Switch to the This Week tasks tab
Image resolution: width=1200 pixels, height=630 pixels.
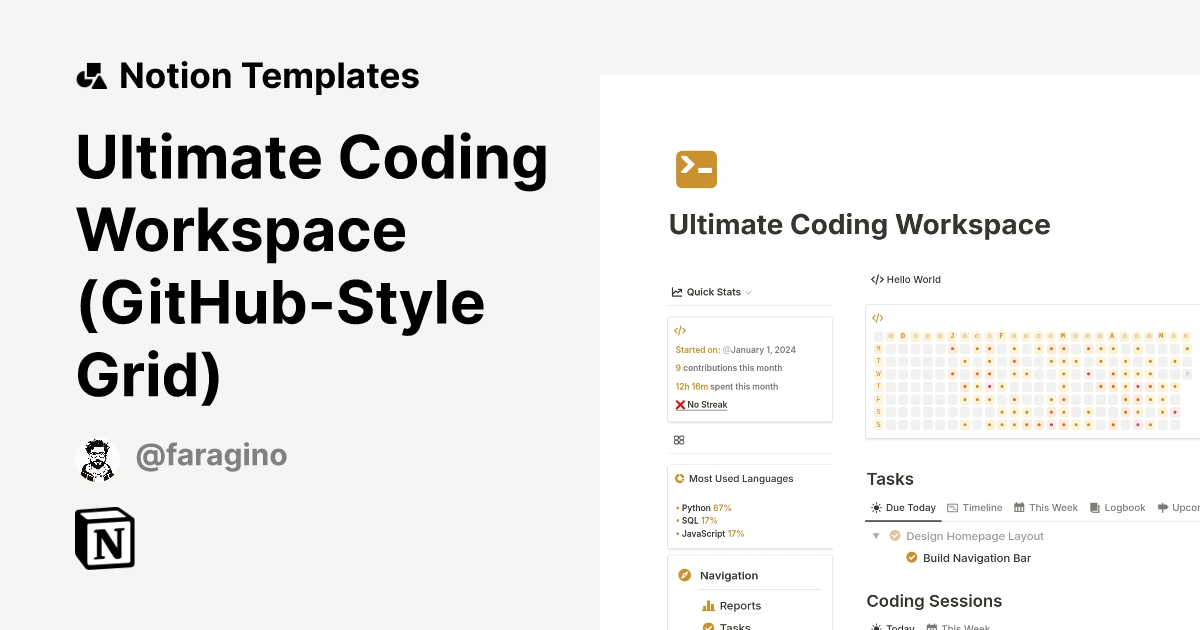[1053, 508]
